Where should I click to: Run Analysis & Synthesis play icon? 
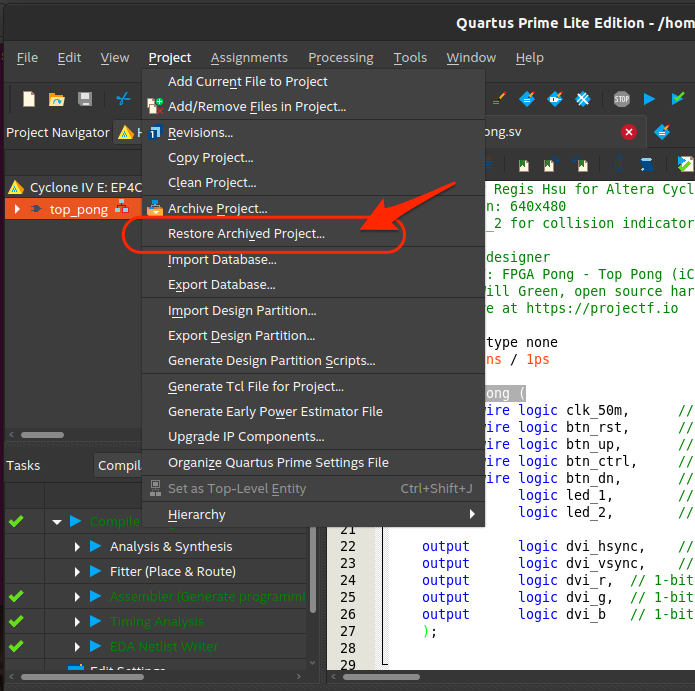pyautogui.click(x=95, y=546)
